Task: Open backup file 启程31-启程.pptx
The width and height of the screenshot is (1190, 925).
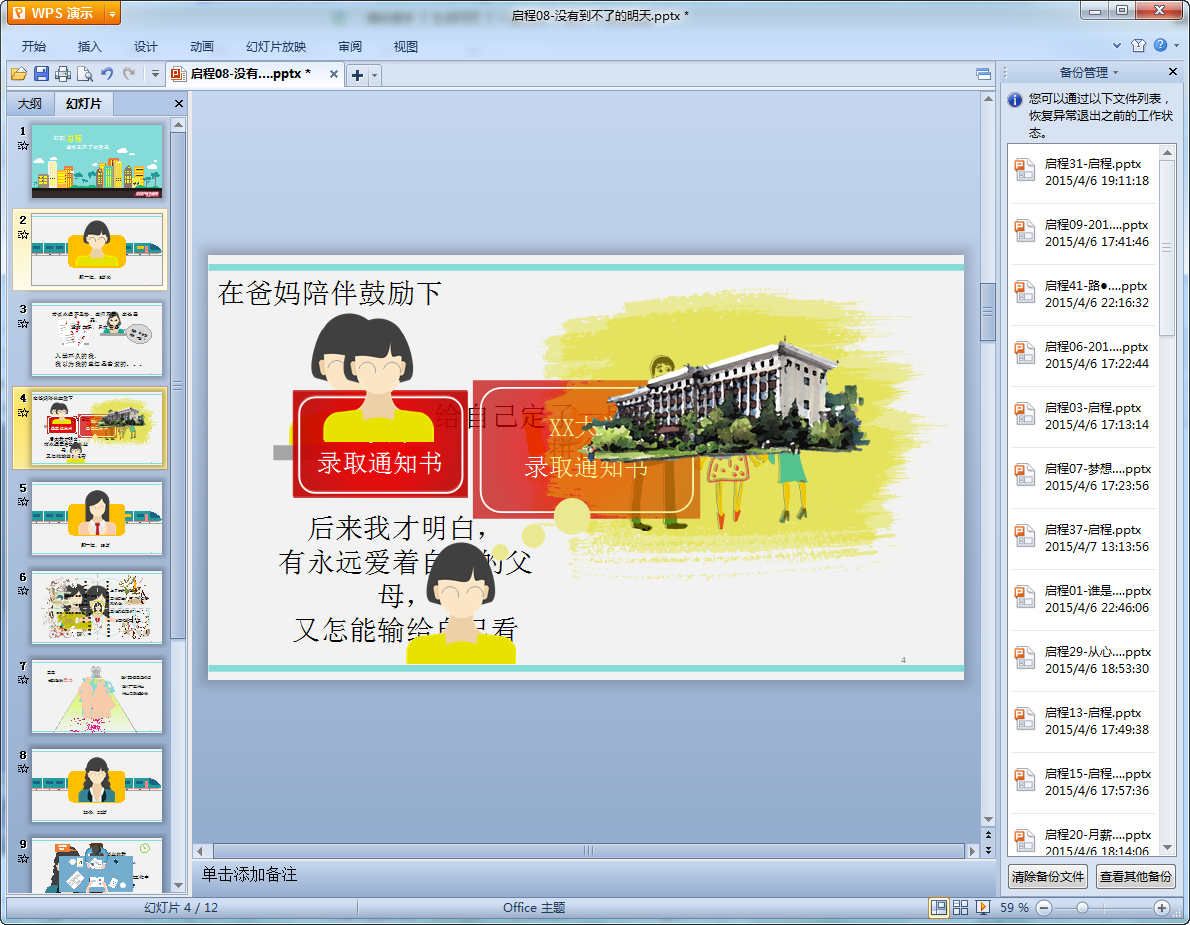Action: click(1083, 172)
